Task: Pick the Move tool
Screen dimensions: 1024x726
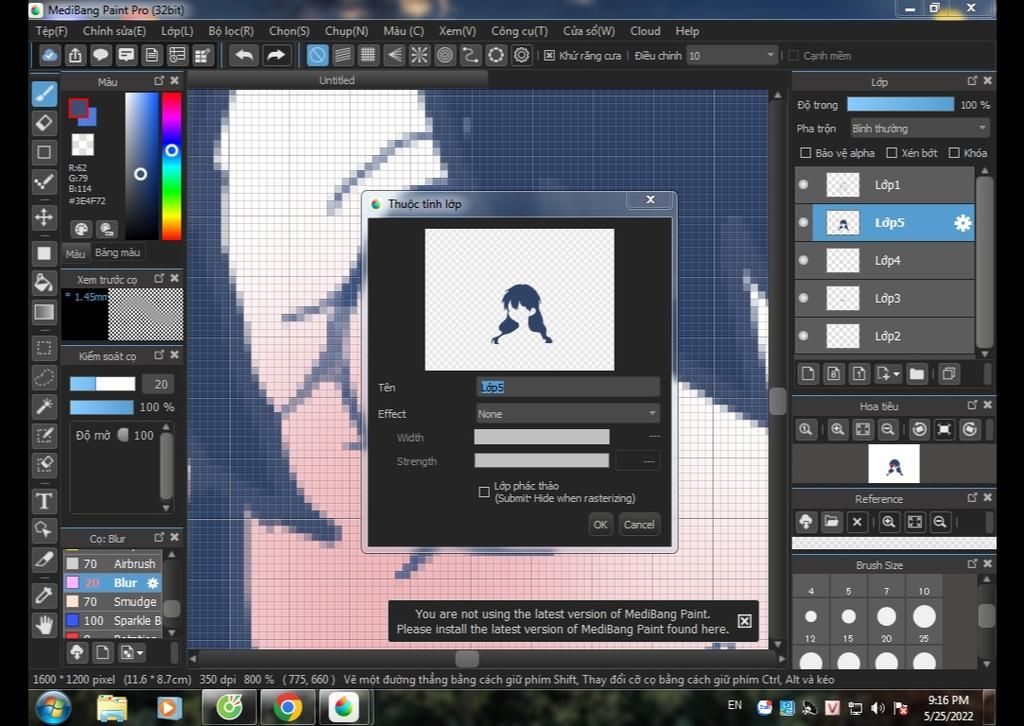Action: pyautogui.click(x=44, y=217)
